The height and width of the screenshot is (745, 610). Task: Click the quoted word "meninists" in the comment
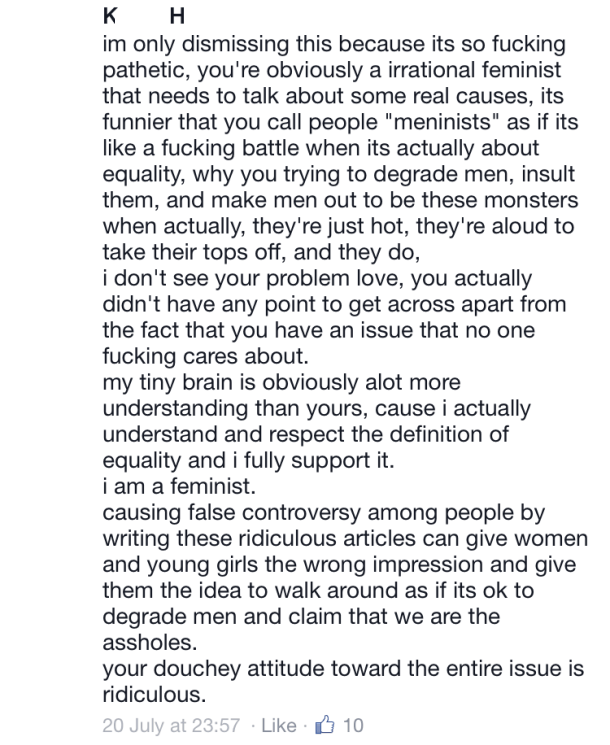pos(439,122)
